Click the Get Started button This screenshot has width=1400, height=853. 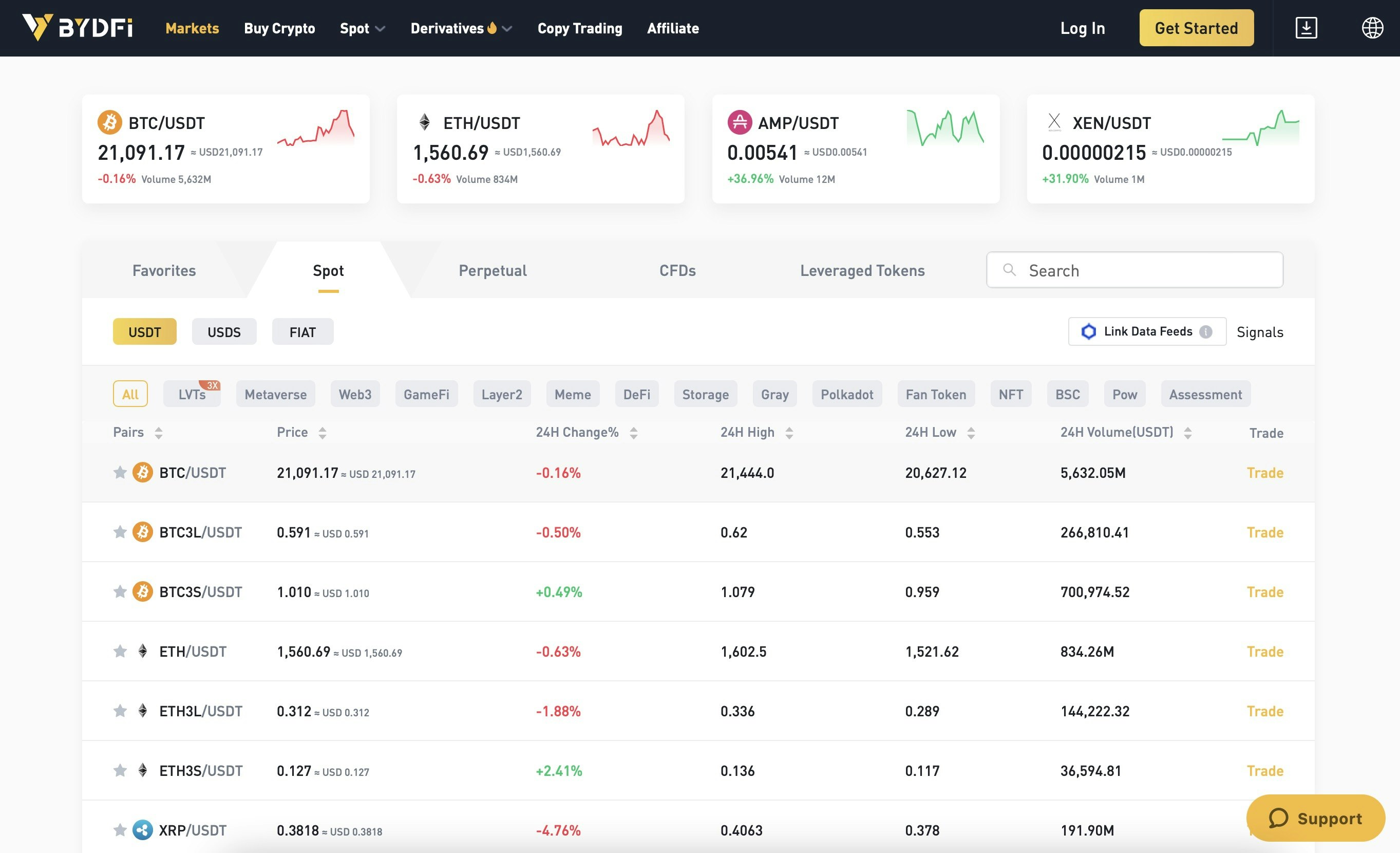[x=1196, y=28]
